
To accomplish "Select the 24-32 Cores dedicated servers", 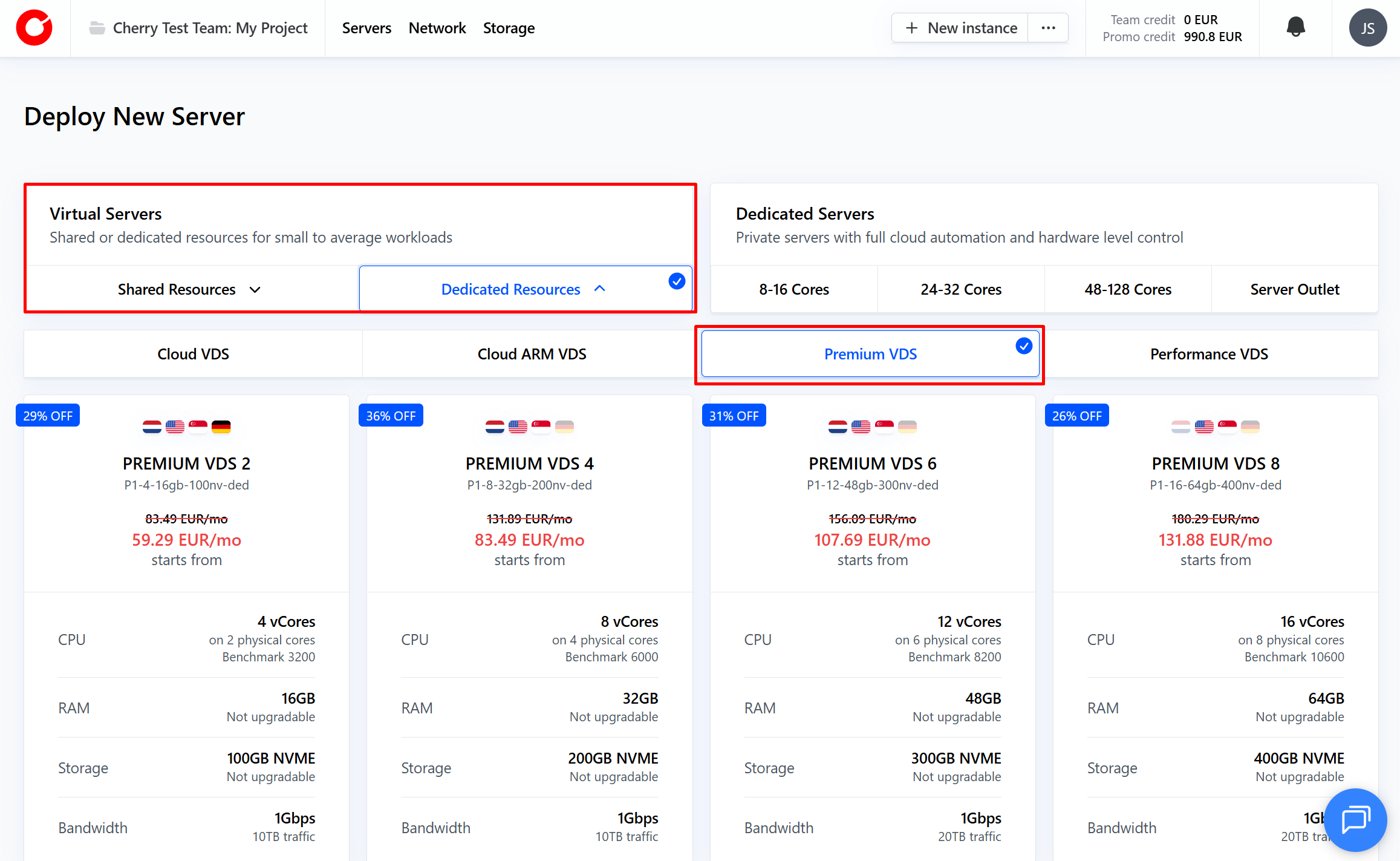I will pyautogui.click(x=961, y=289).
